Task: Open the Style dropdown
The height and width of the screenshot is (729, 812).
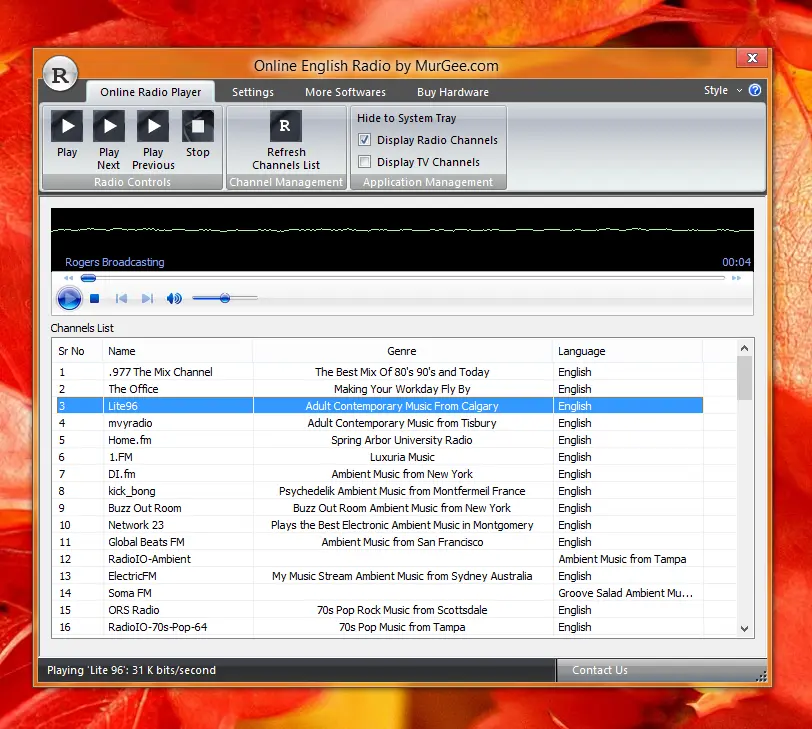Action: tap(722, 90)
